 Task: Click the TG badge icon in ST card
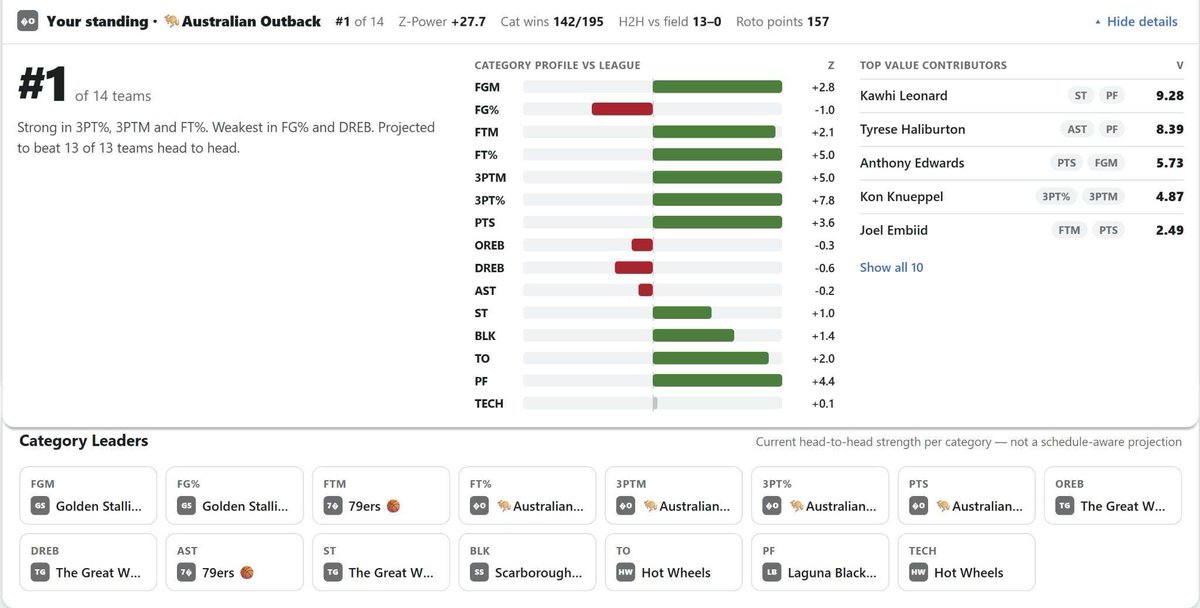tap(333, 573)
